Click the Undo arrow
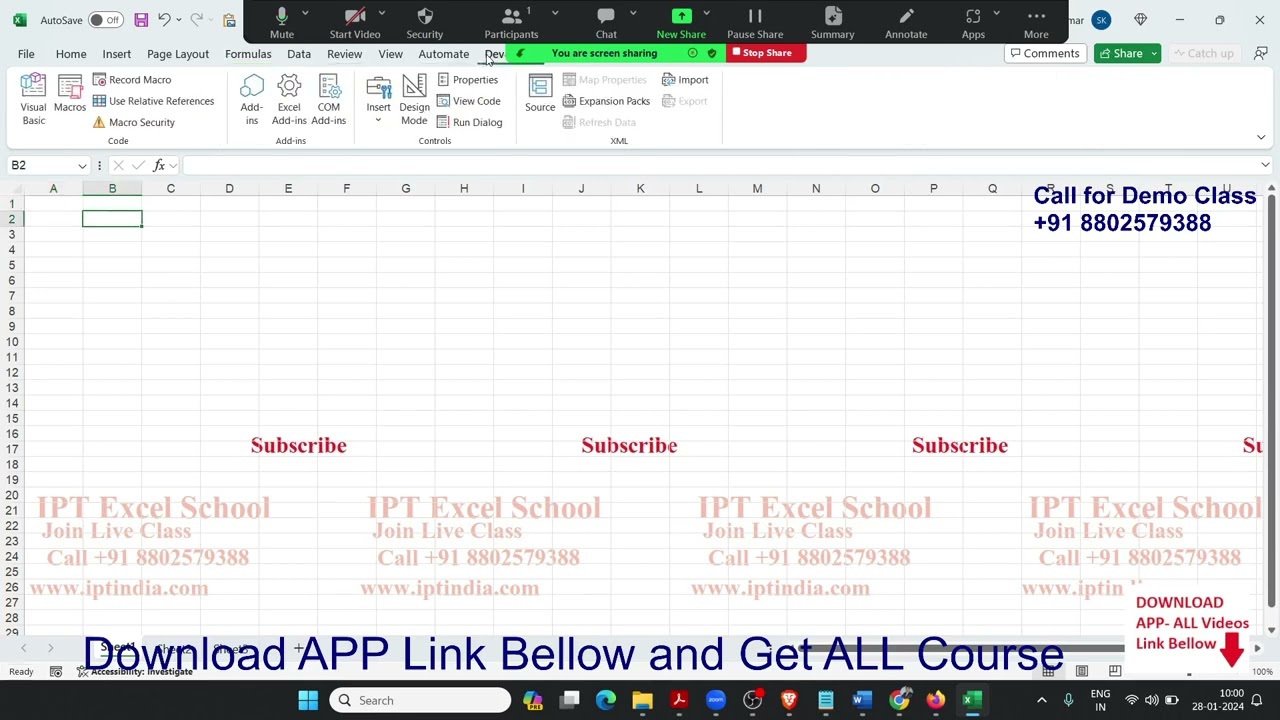The width and height of the screenshot is (1280, 720). tap(164, 20)
